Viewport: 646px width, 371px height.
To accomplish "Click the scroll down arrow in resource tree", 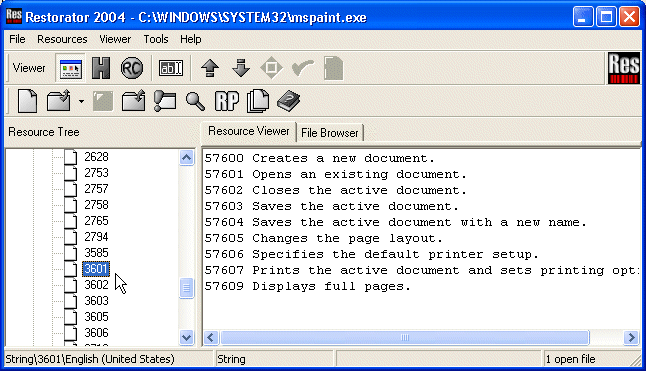I will (x=186, y=338).
